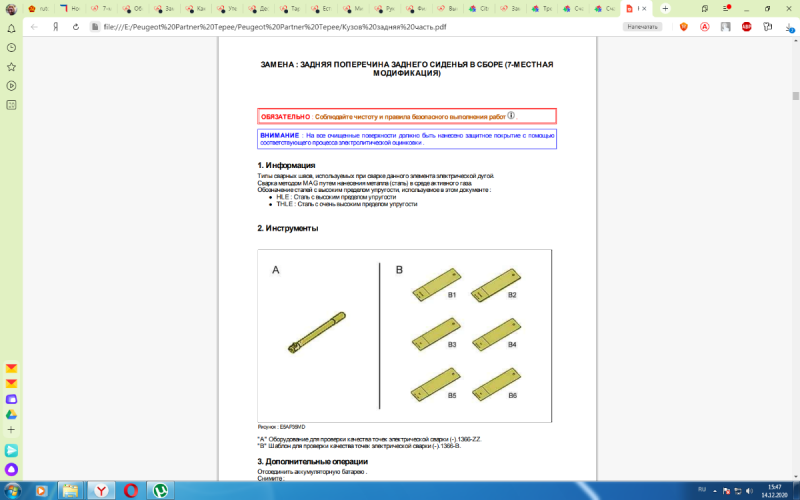Switch to the 'Тар' tab
This screenshot has width=800, height=500.
(x=290, y=9)
